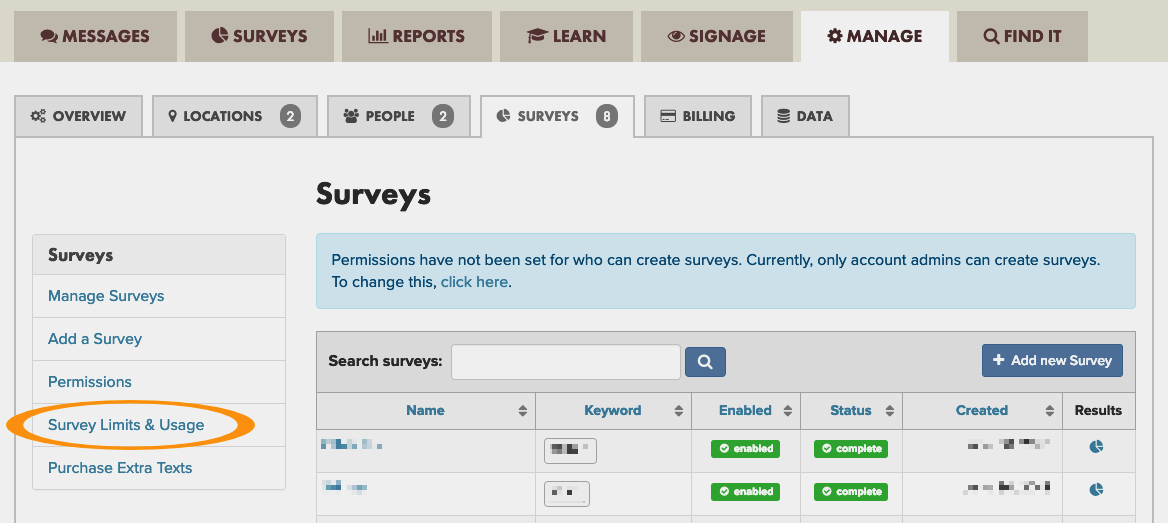Screen dimensions: 1168x523
Task: Select the Billing card sub-tab
Action: tap(697, 116)
